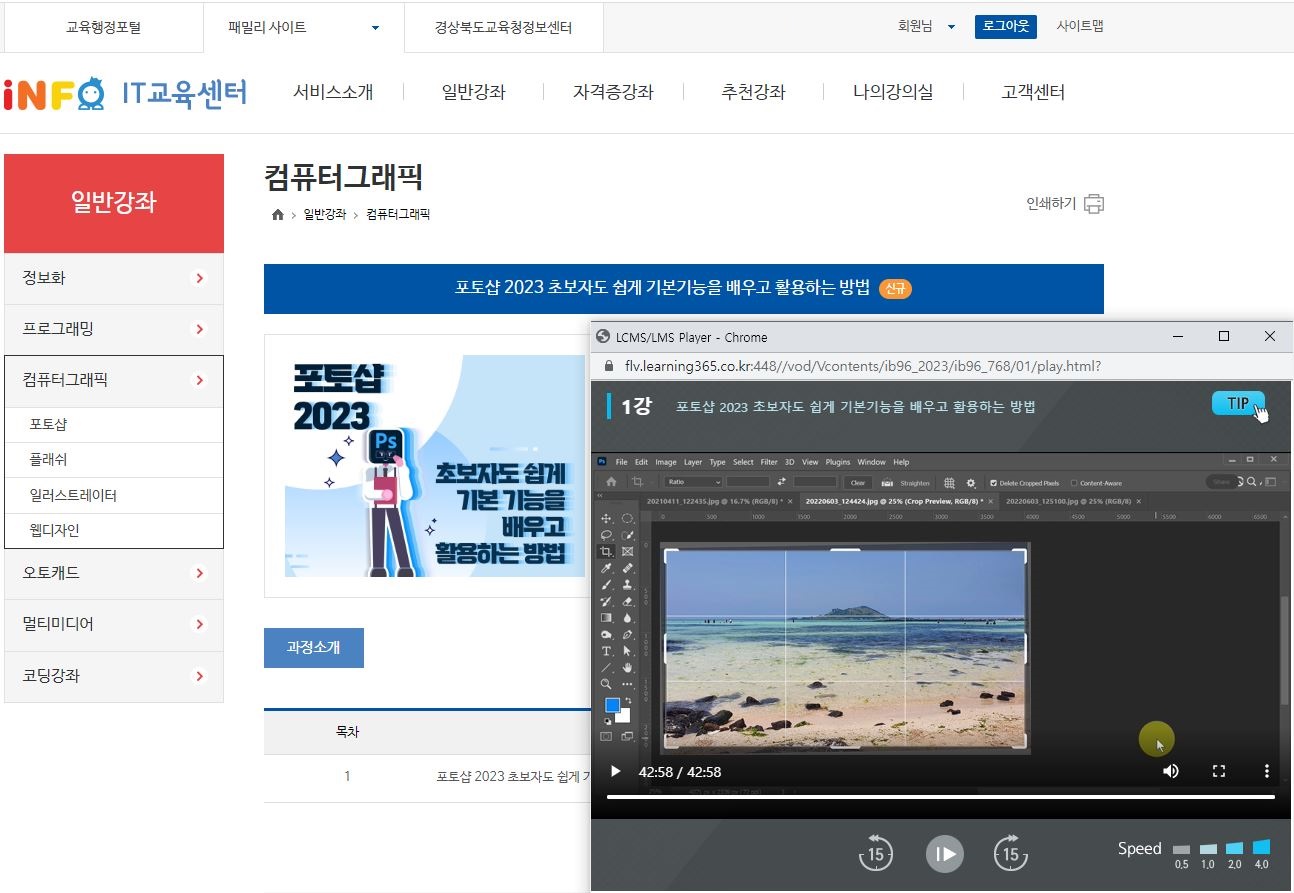
Task: Play the video with the small play icon
Action: (616, 771)
